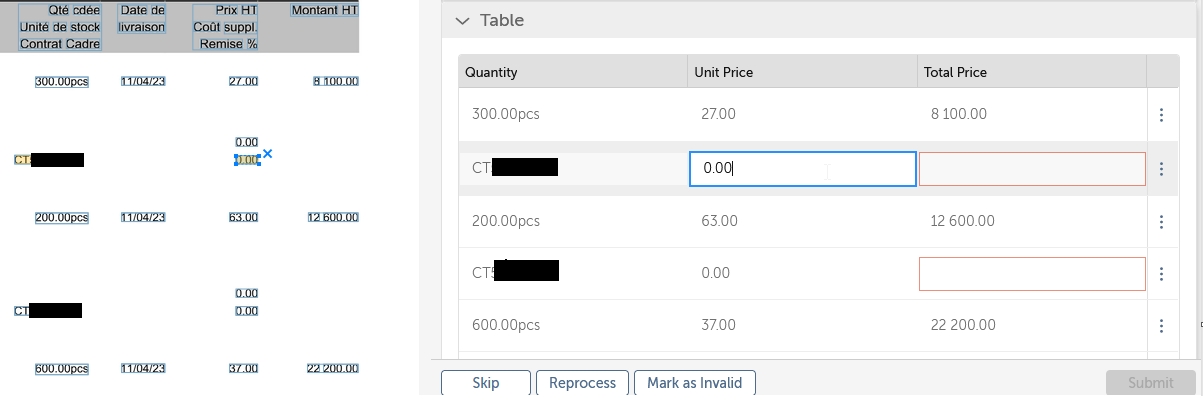Select the Montant HT header box in document
Viewport: 1203px width, 396px height.
(x=324, y=10)
